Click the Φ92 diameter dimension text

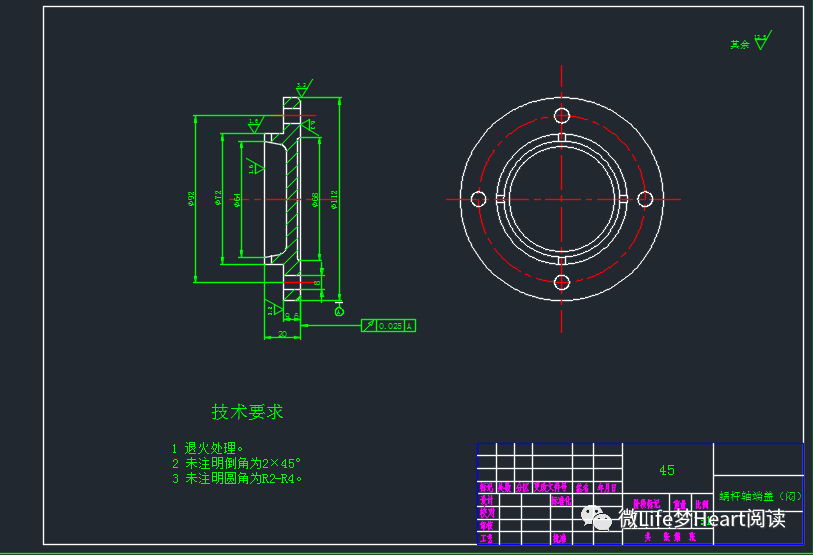[191, 199]
